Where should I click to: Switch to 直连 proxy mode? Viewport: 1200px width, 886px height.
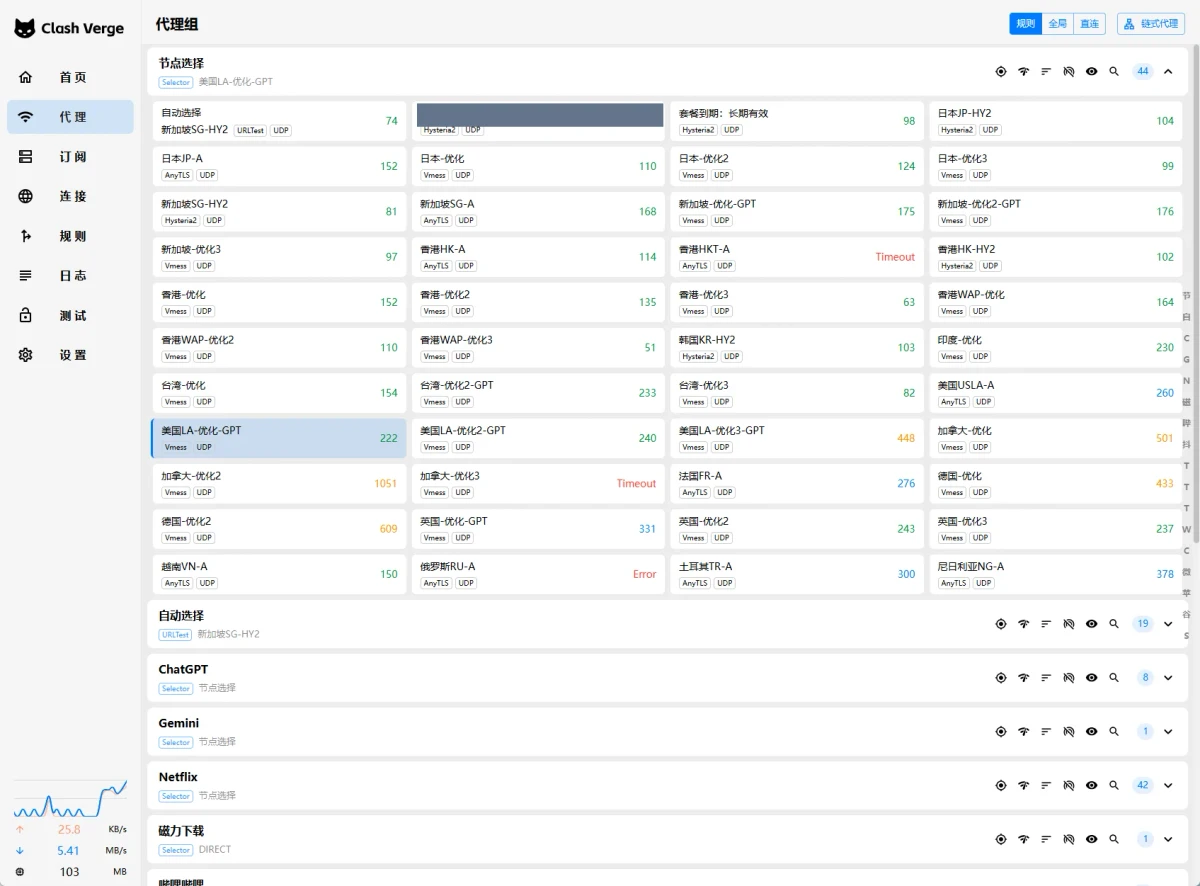1089,24
